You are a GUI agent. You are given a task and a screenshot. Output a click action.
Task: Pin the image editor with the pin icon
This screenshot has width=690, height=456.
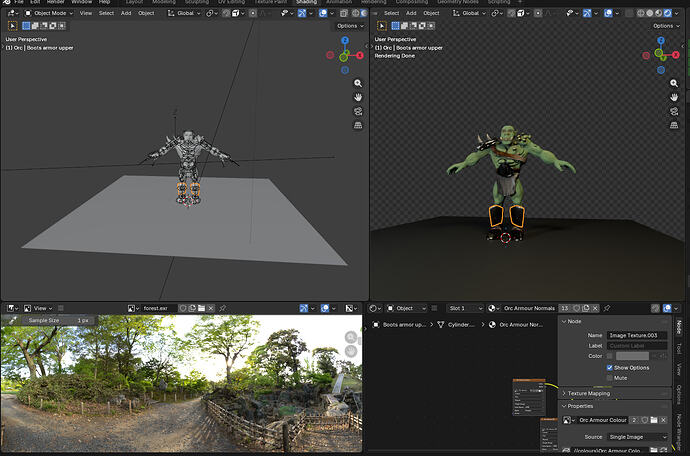(x=223, y=309)
